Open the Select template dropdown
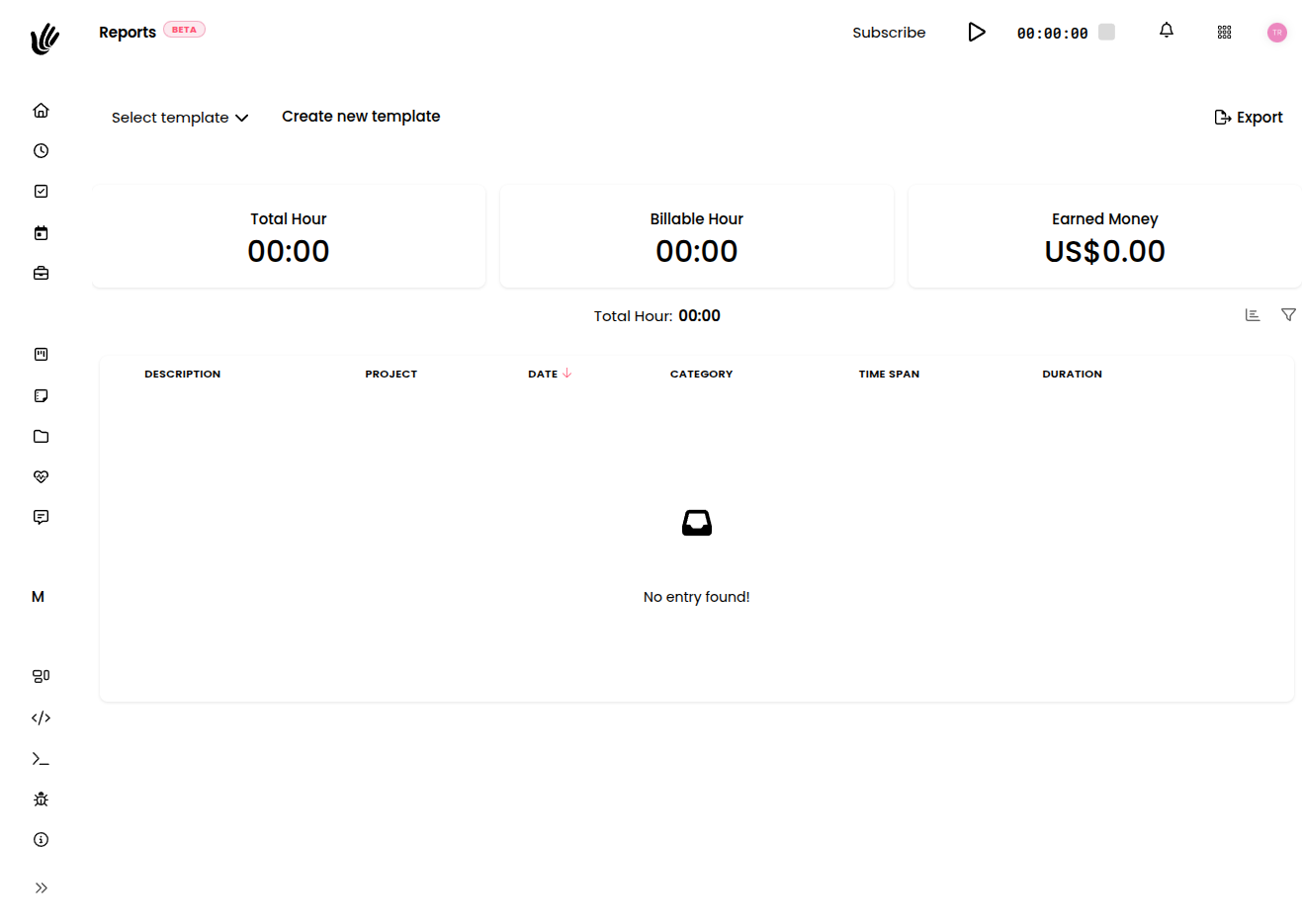Screen dimensions: 1302x924 click(180, 118)
